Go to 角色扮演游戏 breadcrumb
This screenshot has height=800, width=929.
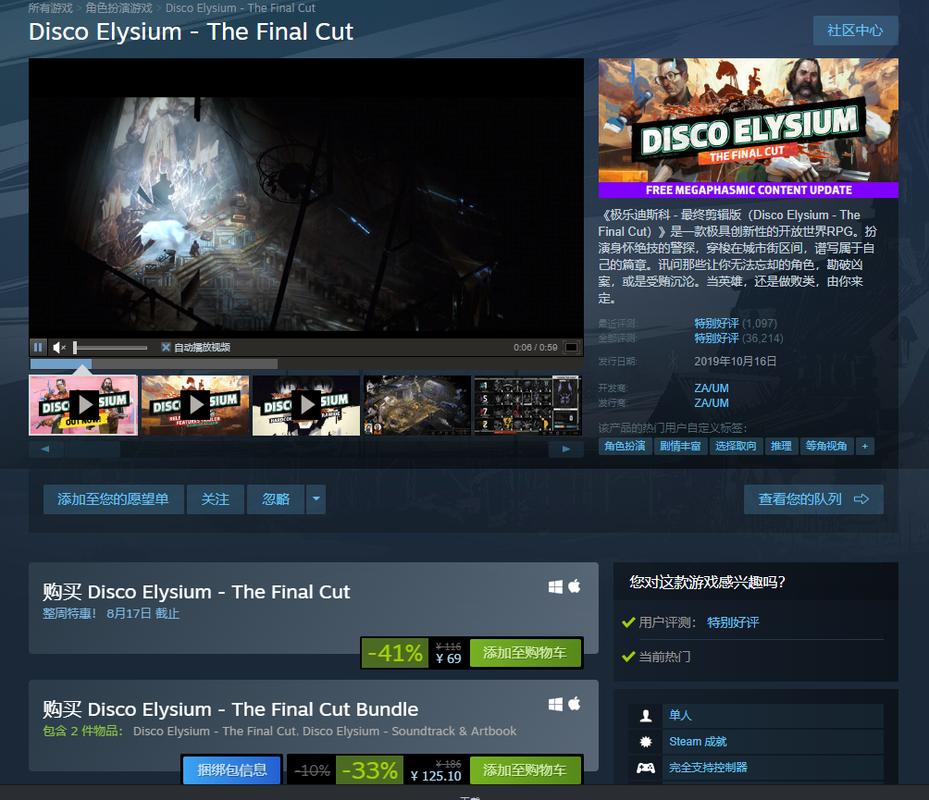[x=119, y=8]
